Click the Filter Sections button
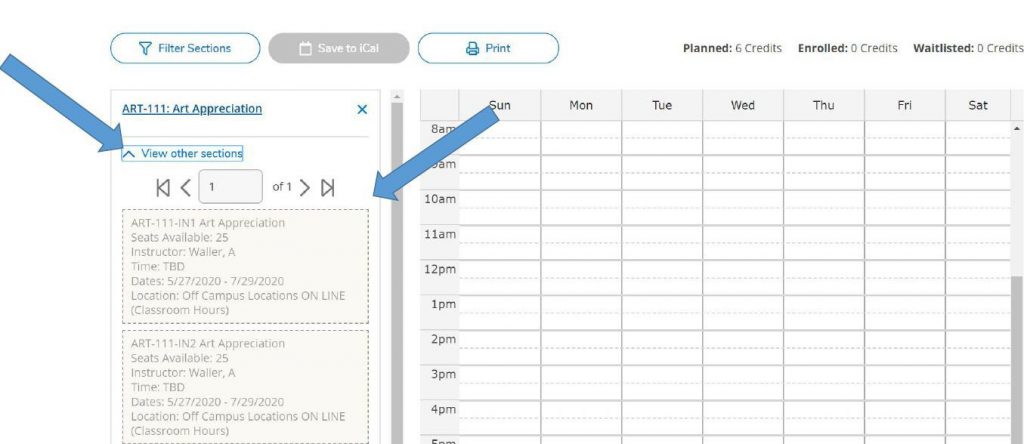 pos(185,48)
